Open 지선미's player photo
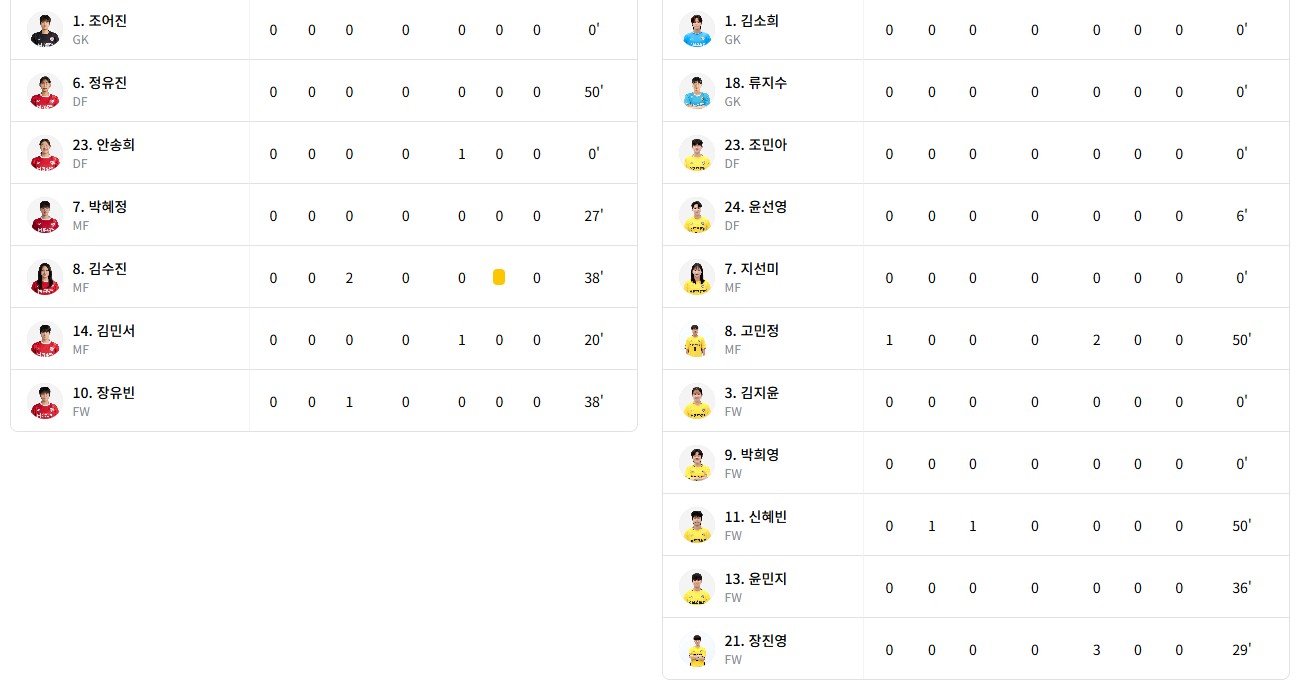 pos(696,278)
